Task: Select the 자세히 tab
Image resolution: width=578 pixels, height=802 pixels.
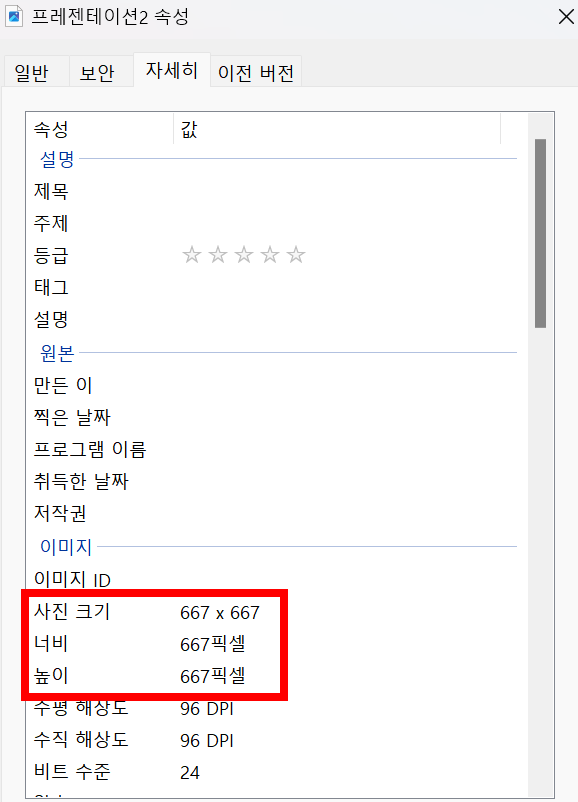Action: [172, 70]
